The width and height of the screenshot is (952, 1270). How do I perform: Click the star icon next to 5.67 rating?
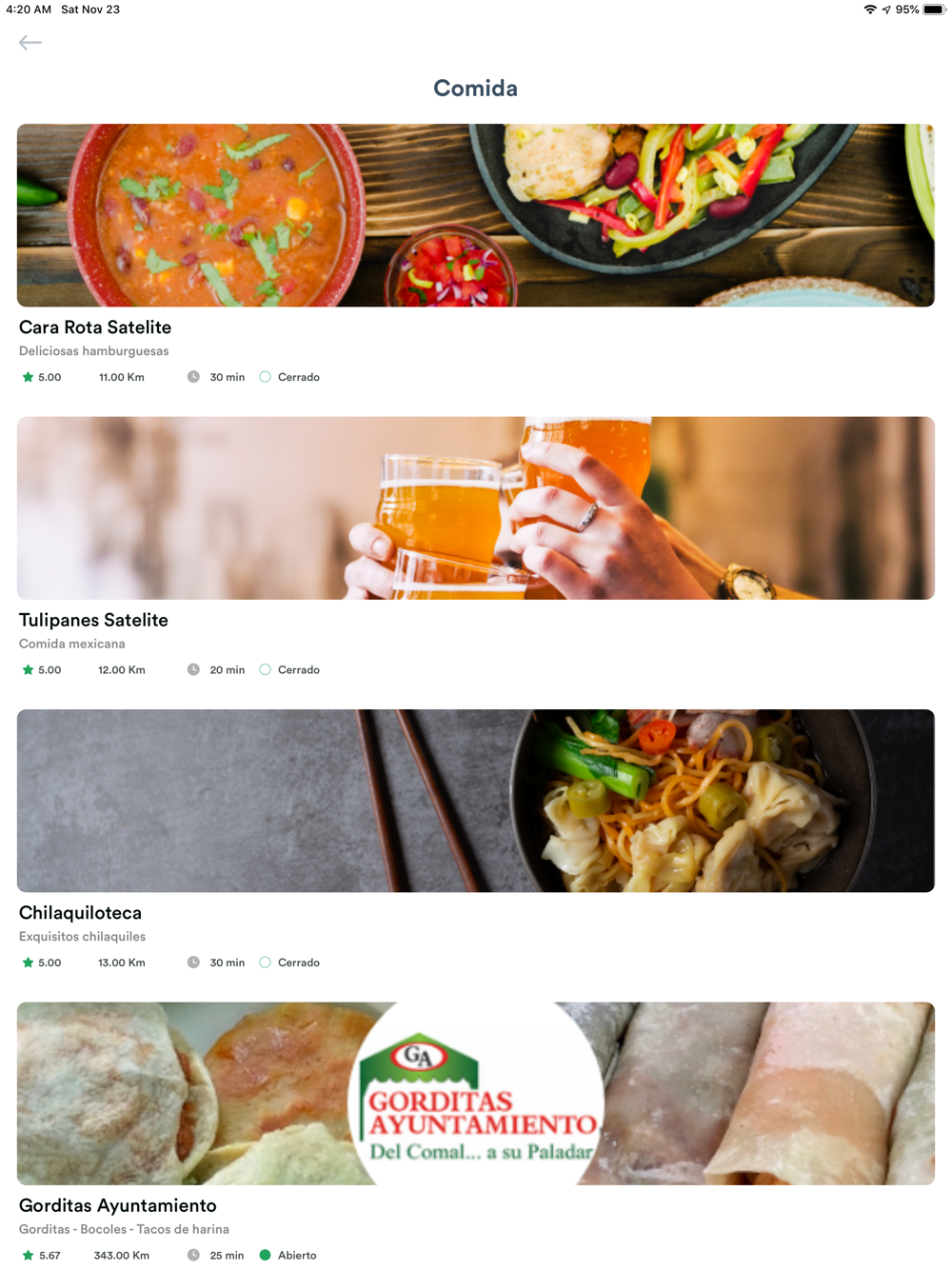pos(28,1255)
